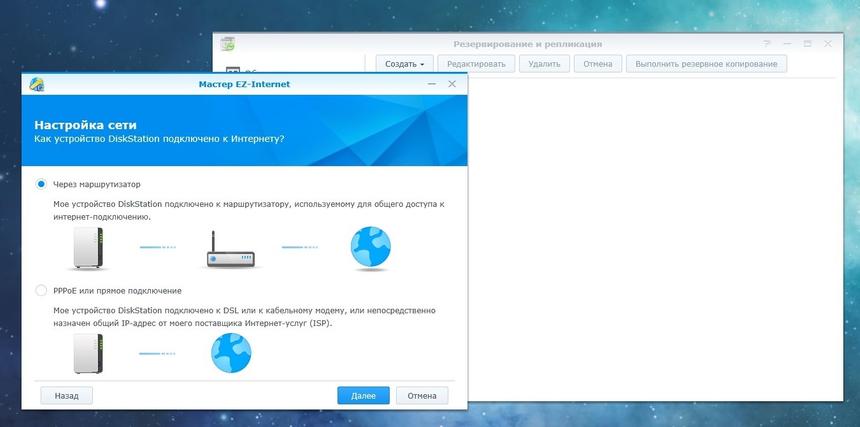Click 'Резервирование и репликация' window title
Screen dimensions: 860x427
tap(528, 44)
